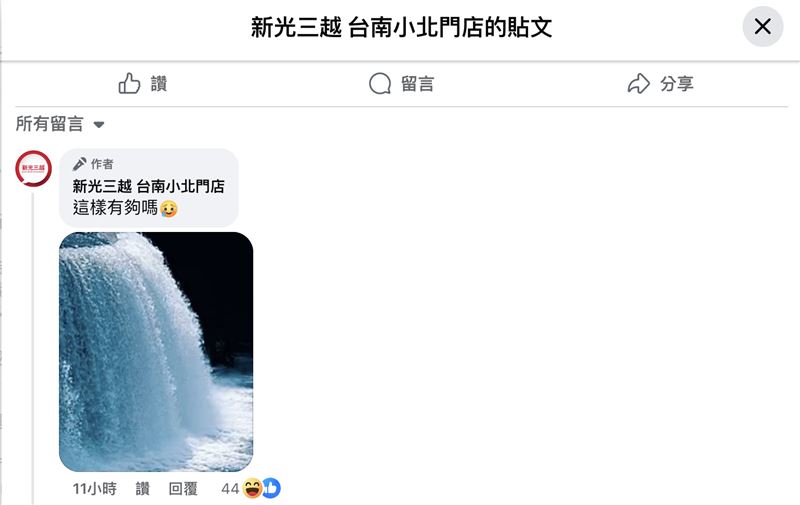Select the 讚 label in action bar
Viewport: 800px width, 505px height.
[159, 84]
